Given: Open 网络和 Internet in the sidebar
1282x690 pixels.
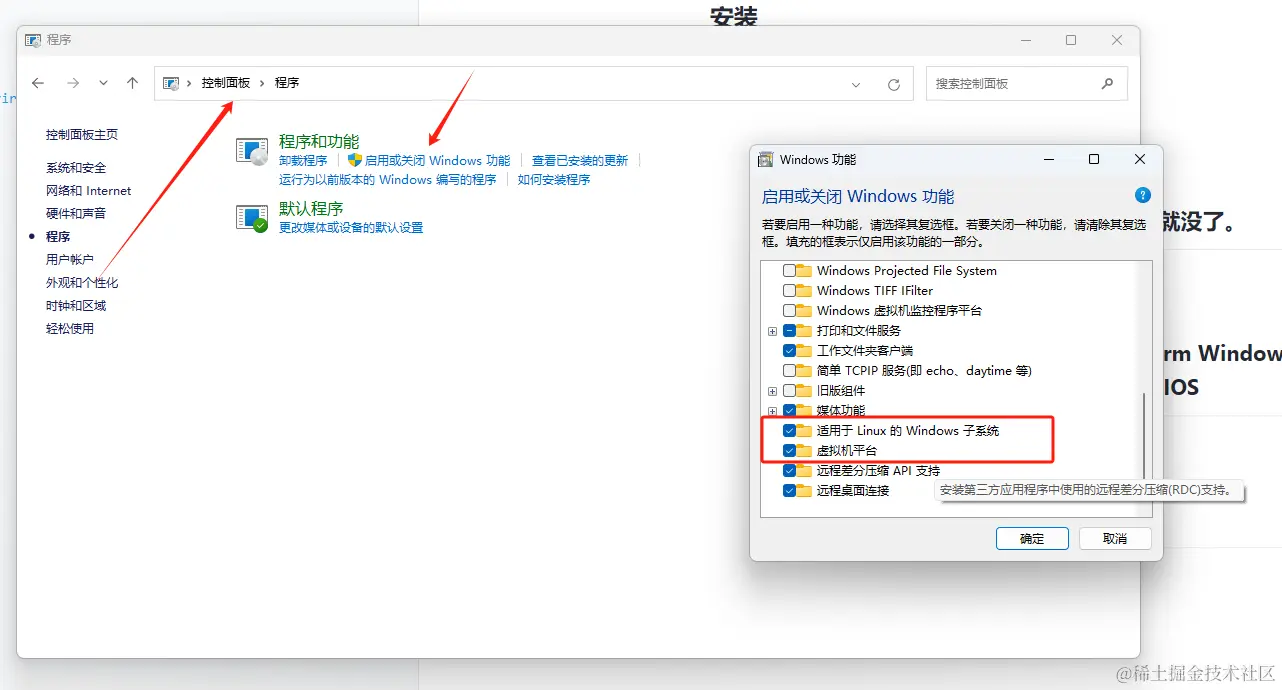Looking at the screenshot, I should [89, 191].
